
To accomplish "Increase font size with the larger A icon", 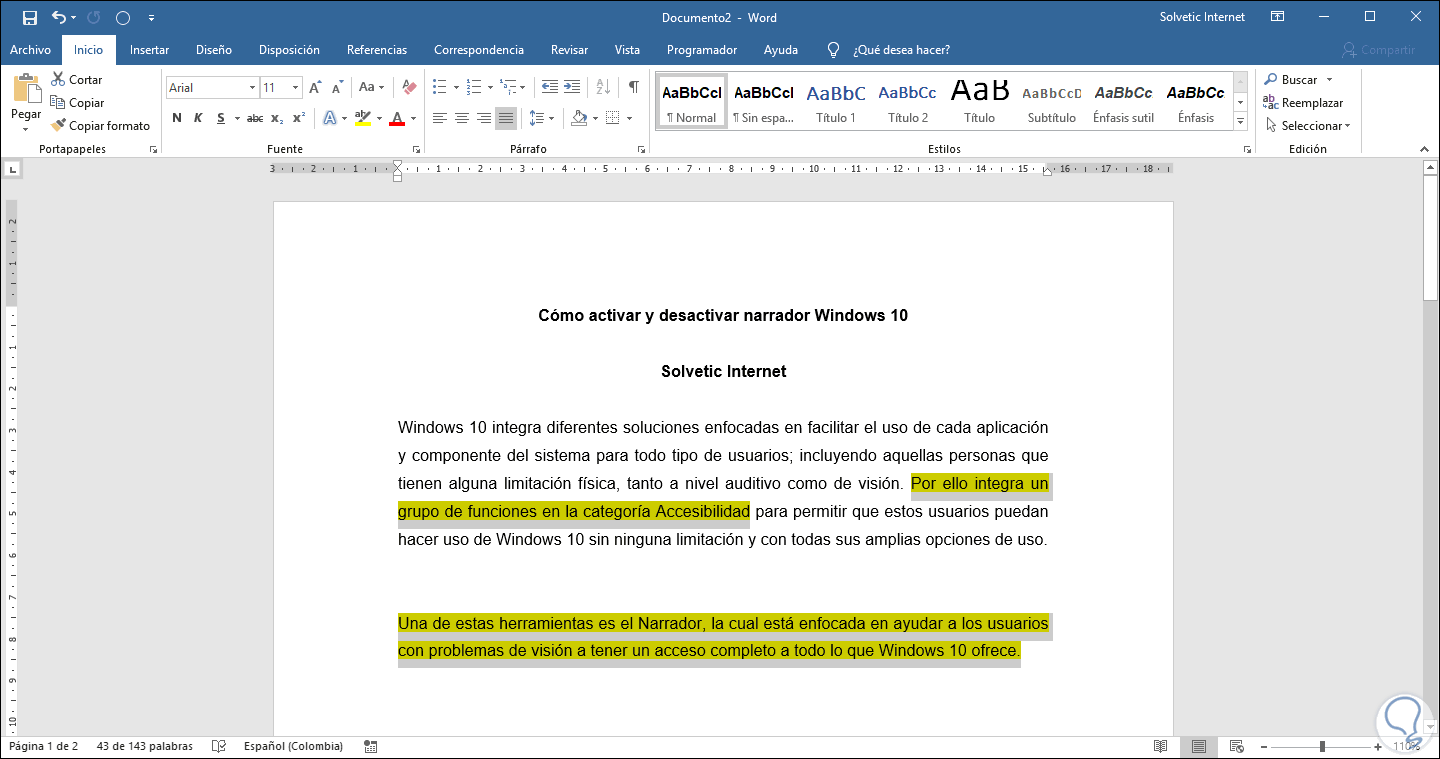I will (316, 88).
